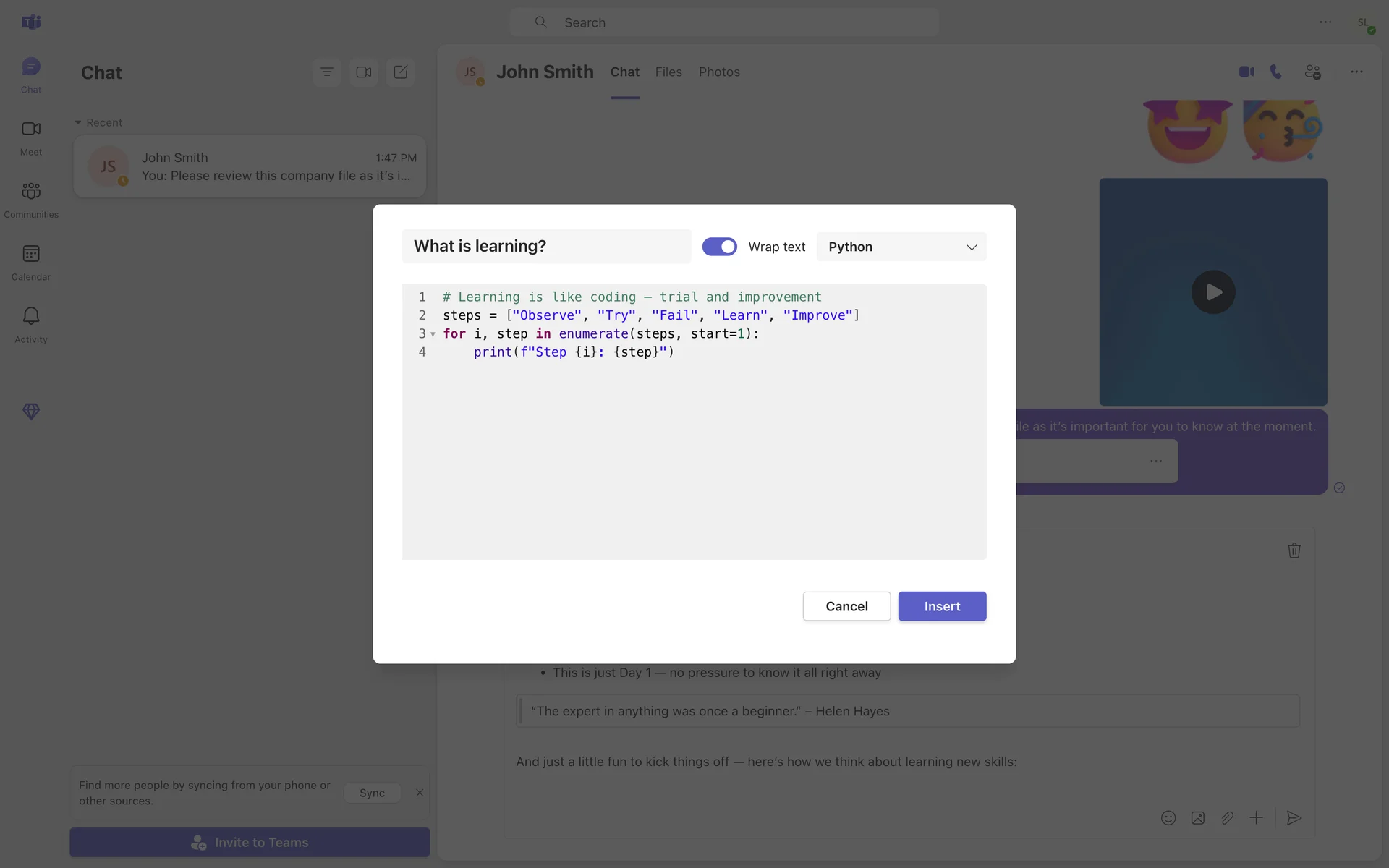Open Meet from the sidebar
1389x868 pixels.
31,137
